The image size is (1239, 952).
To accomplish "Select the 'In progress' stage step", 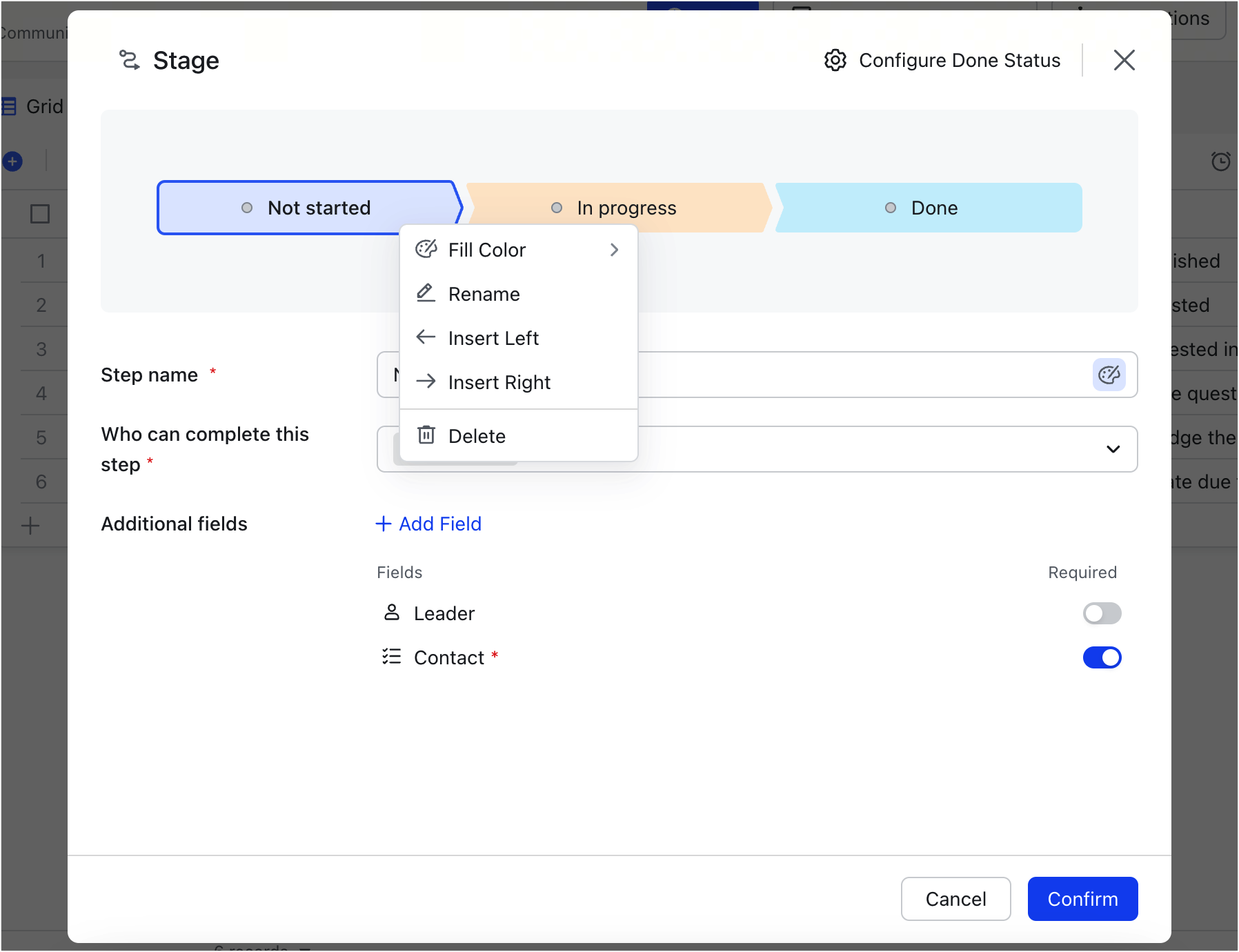I will [625, 207].
